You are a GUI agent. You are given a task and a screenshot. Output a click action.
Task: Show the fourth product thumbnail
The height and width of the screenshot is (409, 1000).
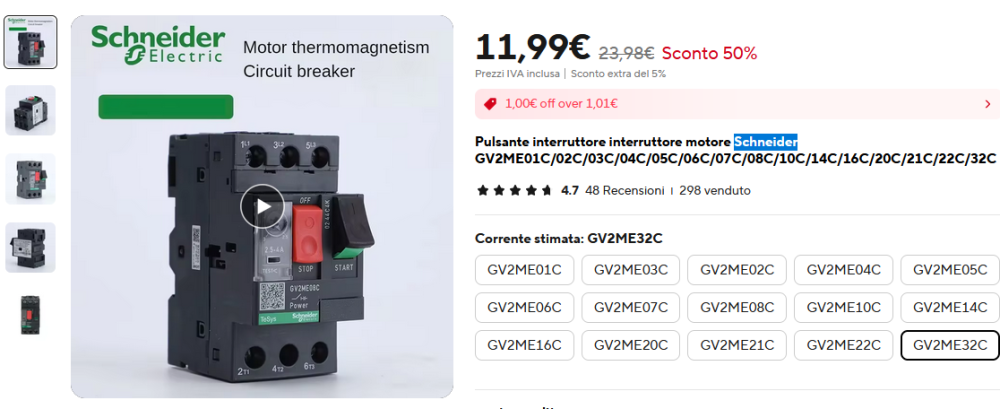30,247
